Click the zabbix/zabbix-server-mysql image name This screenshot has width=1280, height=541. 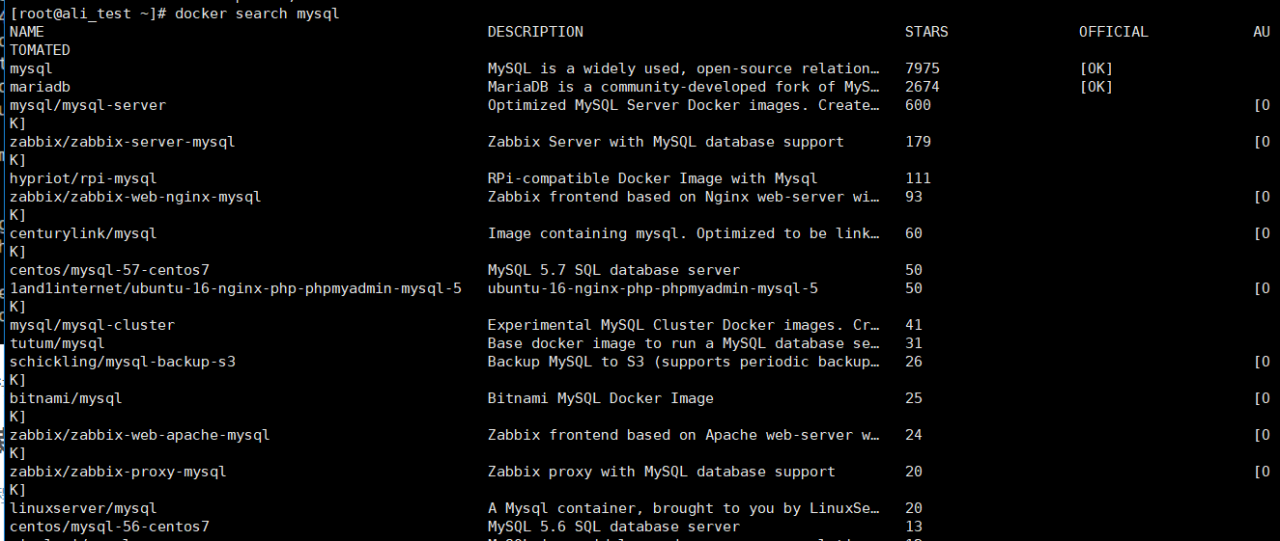pyautogui.click(x=122, y=142)
